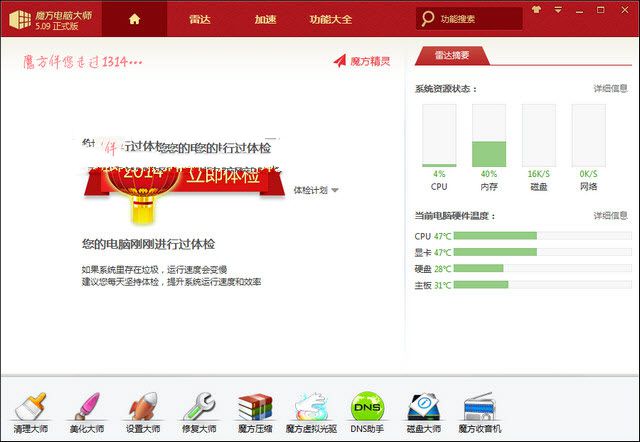The height and width of the screenshot is (442, 640).
Task: Open 清理大师 cleaning tool
Action: click(29, 411)
